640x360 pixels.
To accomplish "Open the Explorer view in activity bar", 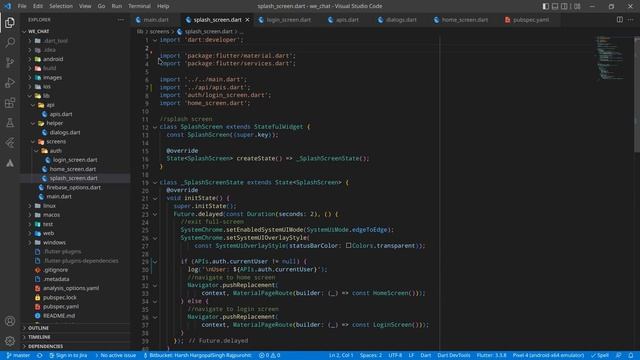I will [x=10, y=22].
